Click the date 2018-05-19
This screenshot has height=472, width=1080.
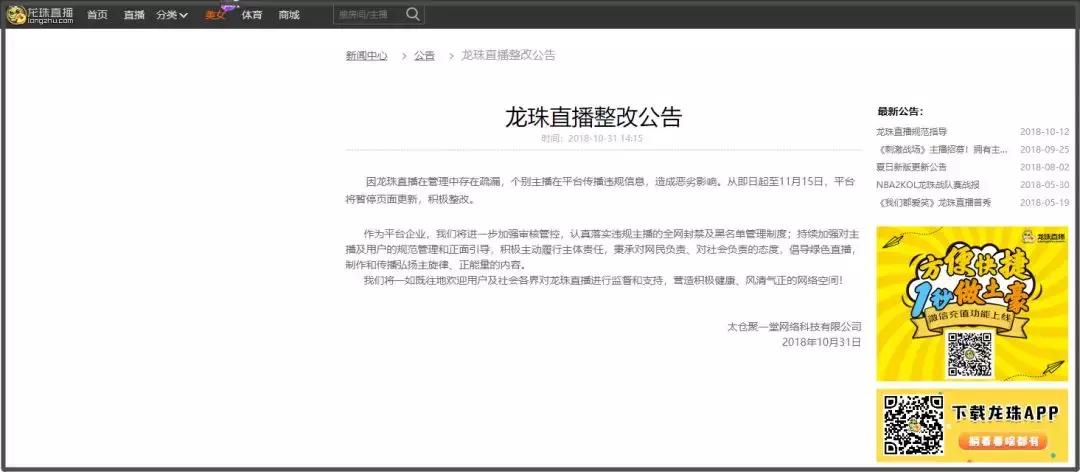1044,203
